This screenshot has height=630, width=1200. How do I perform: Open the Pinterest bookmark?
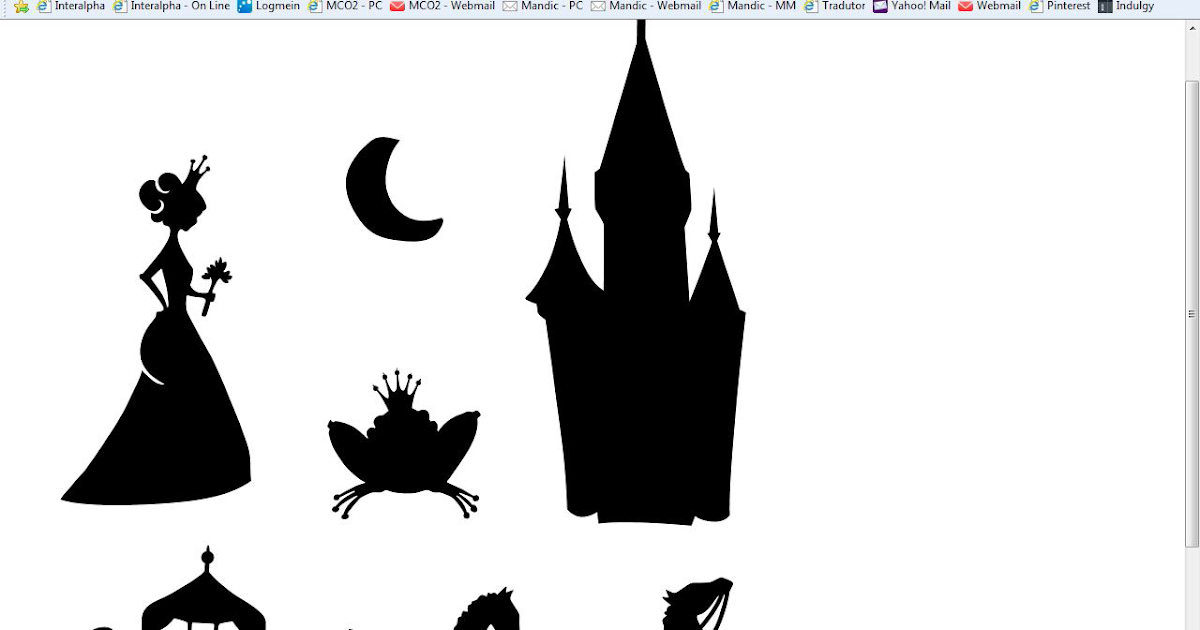coord(1059,6)
